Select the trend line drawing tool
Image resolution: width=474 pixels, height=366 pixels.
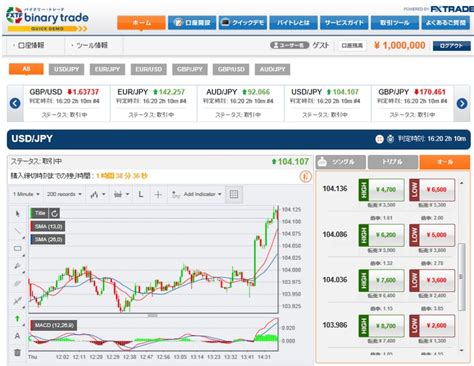(x=18, y=231)
